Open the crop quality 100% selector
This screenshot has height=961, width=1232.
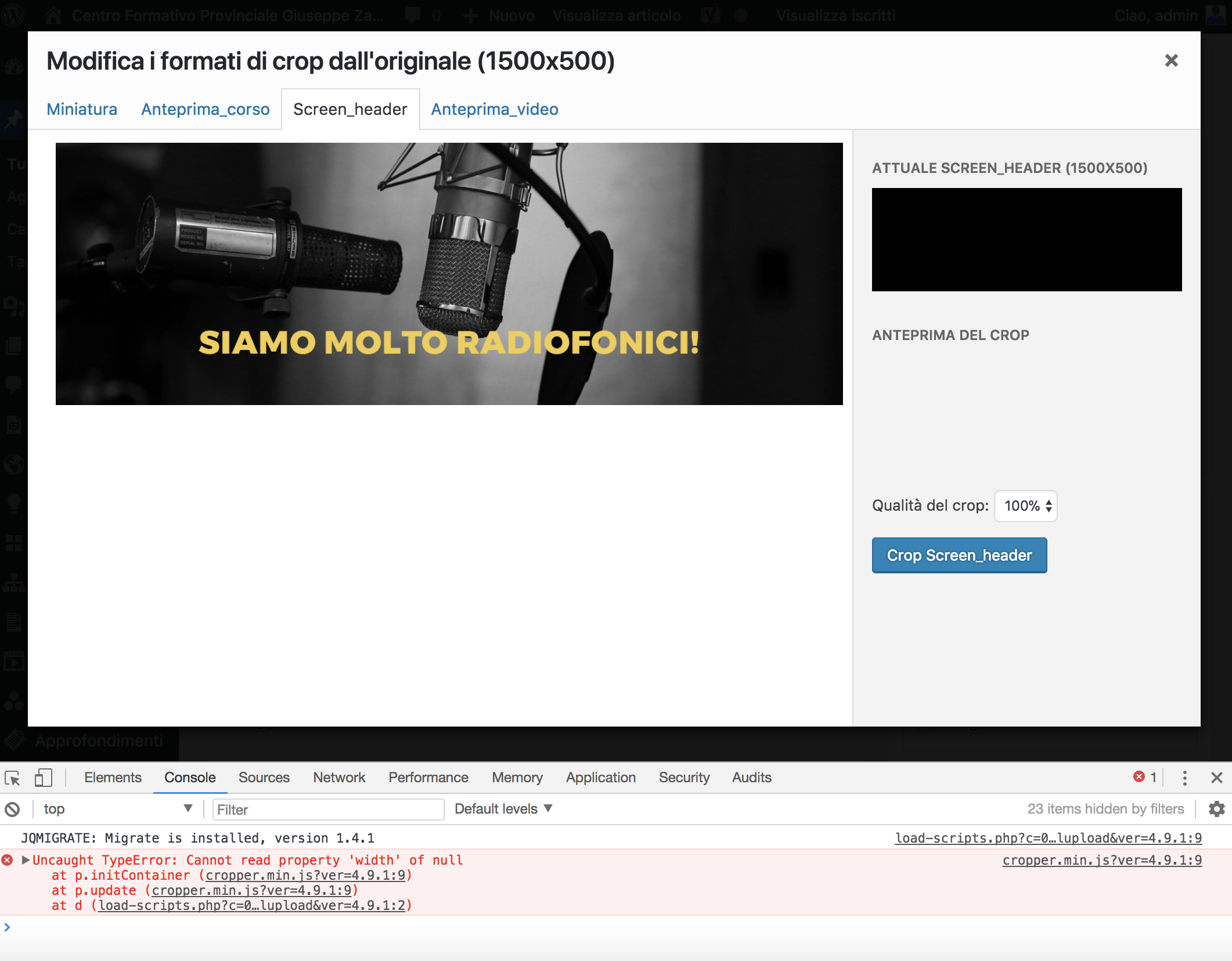tap(1025, 506)
